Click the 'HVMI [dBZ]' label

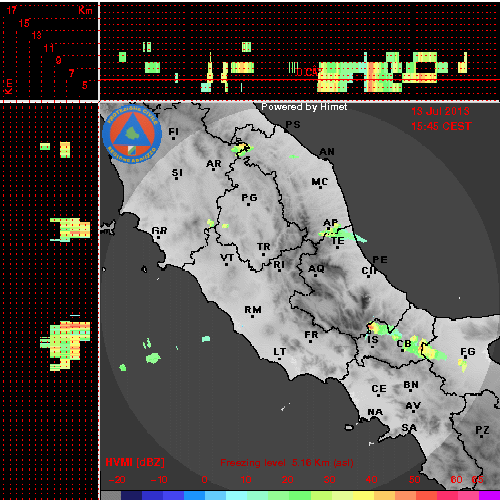click(x=135, y=462)
